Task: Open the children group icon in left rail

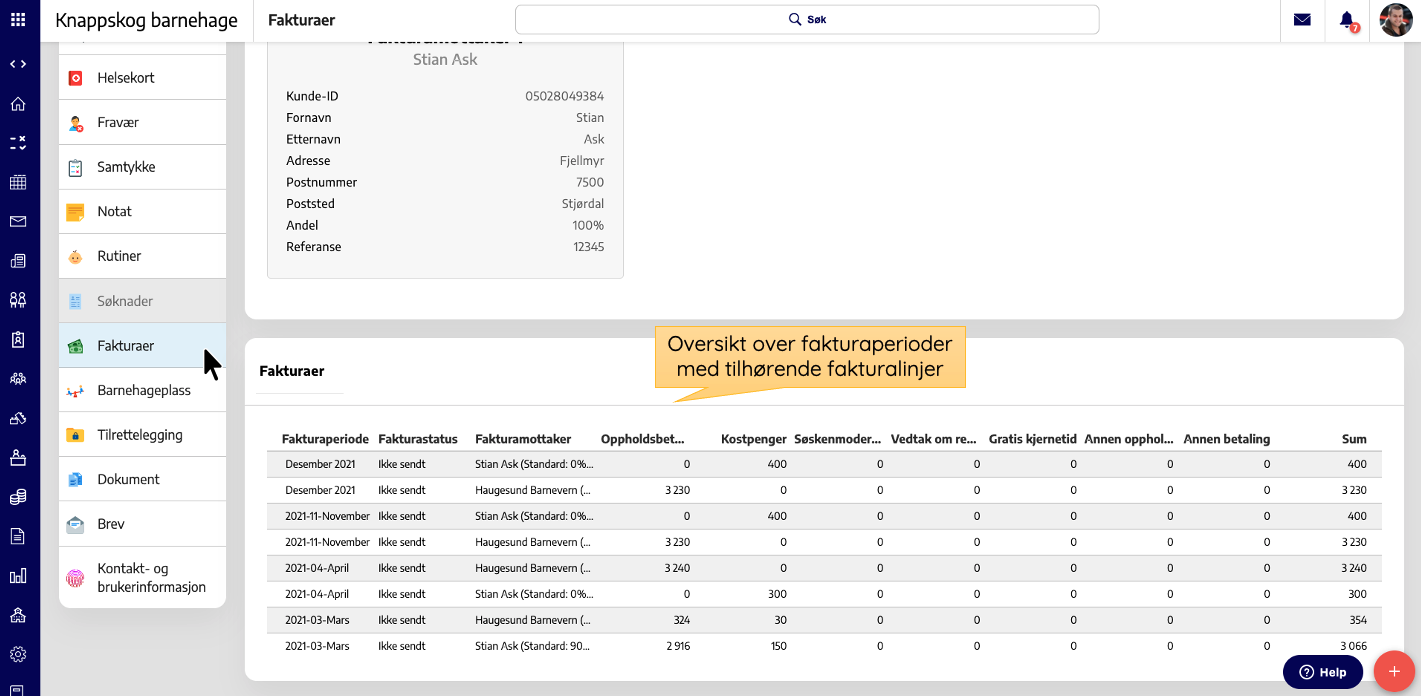Action: click(18, 300)
